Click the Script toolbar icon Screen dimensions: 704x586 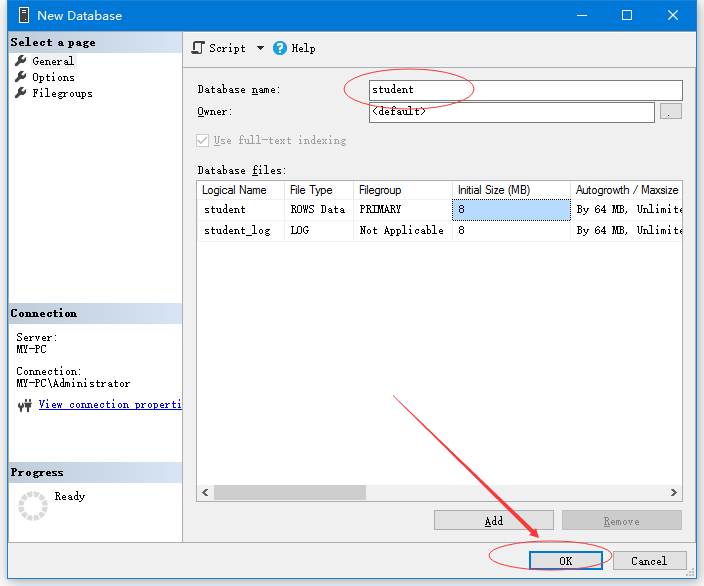click(x=198, y=48)
